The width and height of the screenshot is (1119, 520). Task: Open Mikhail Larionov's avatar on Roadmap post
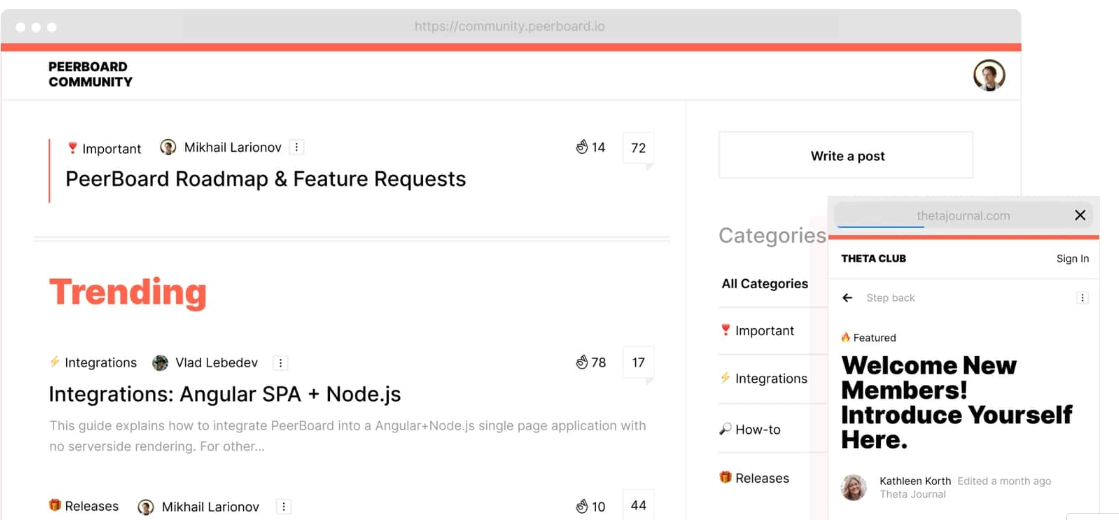pyautogui.click(x=168, y=148)
